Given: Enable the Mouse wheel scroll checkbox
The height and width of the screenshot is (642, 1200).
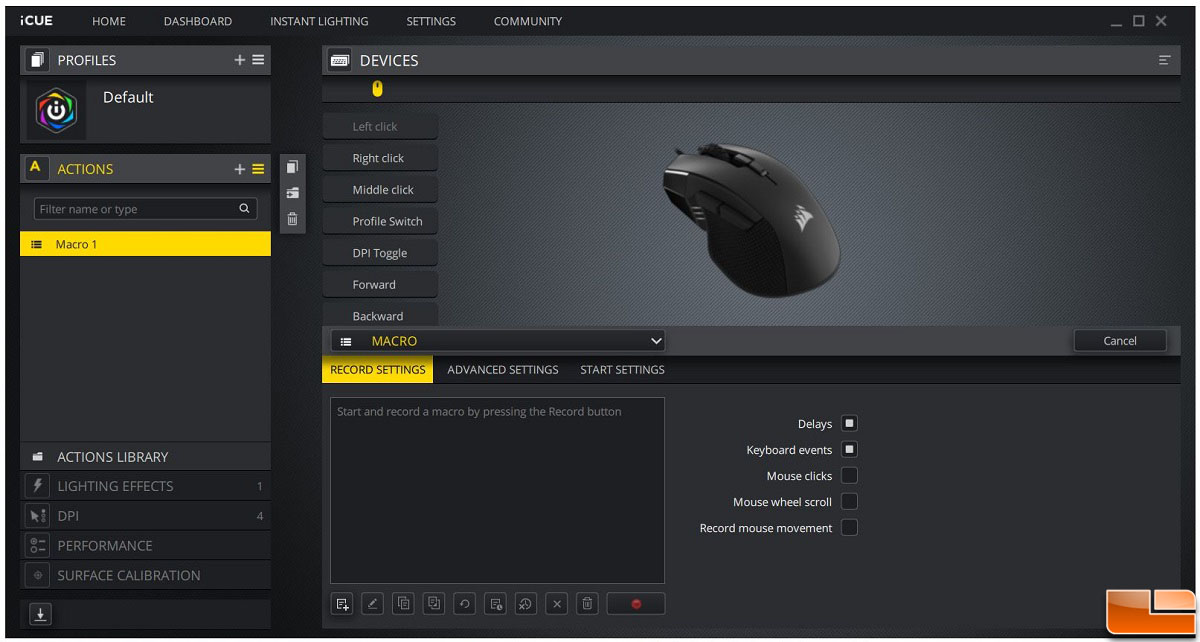Looking at the screenshot, I should coord(849,502).
